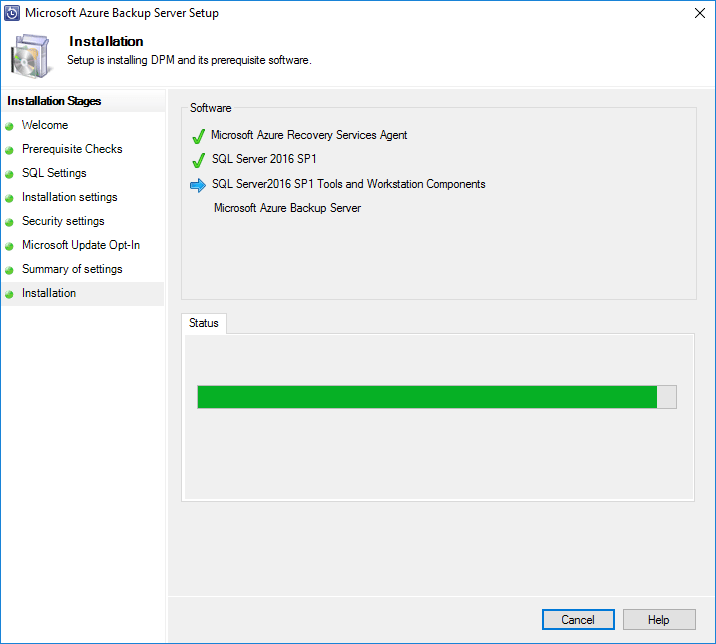Select the Microsoft Update Opt-In stage

tap(81, 245)
